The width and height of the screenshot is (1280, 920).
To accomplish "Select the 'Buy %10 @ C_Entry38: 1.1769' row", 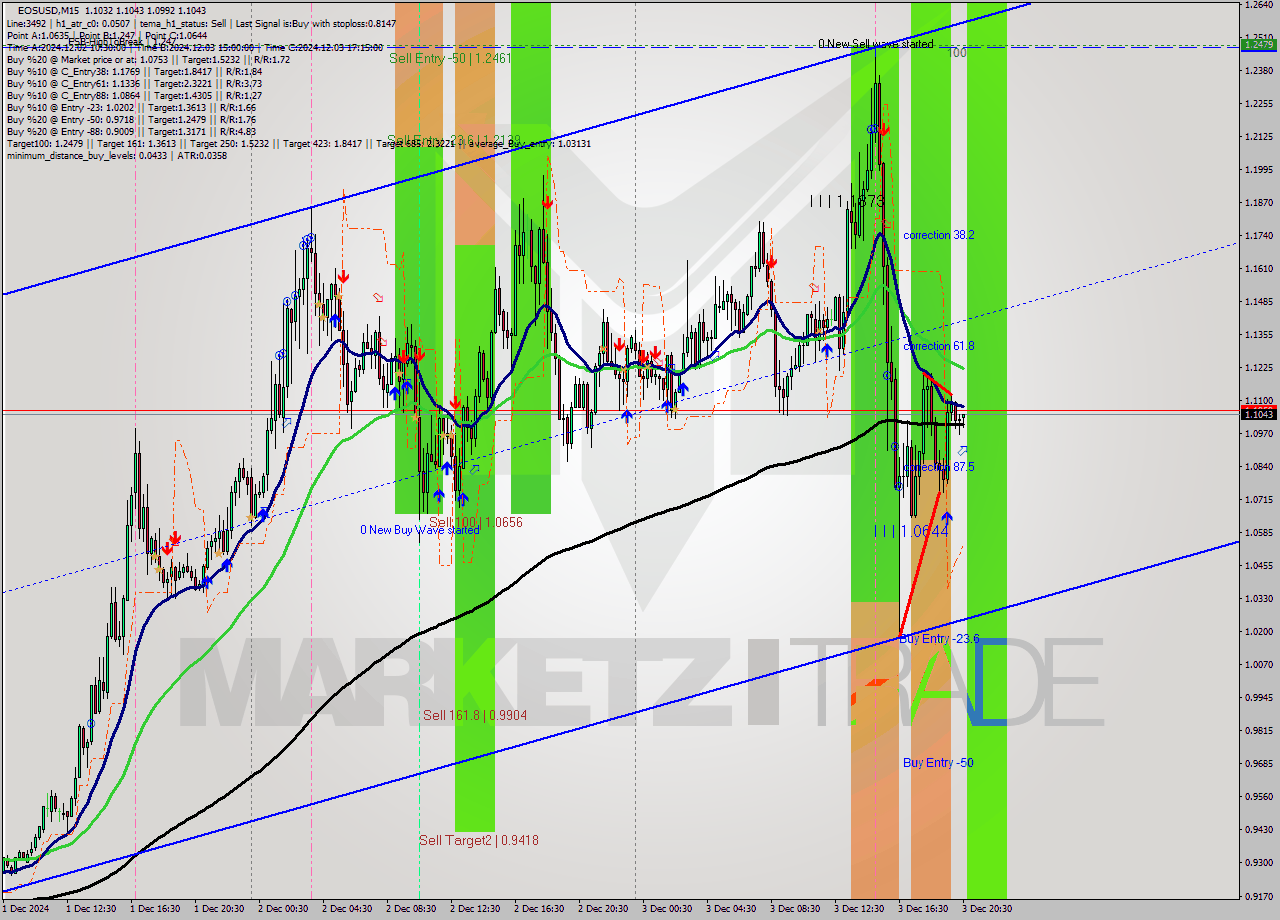I will [x=134, y=71].
